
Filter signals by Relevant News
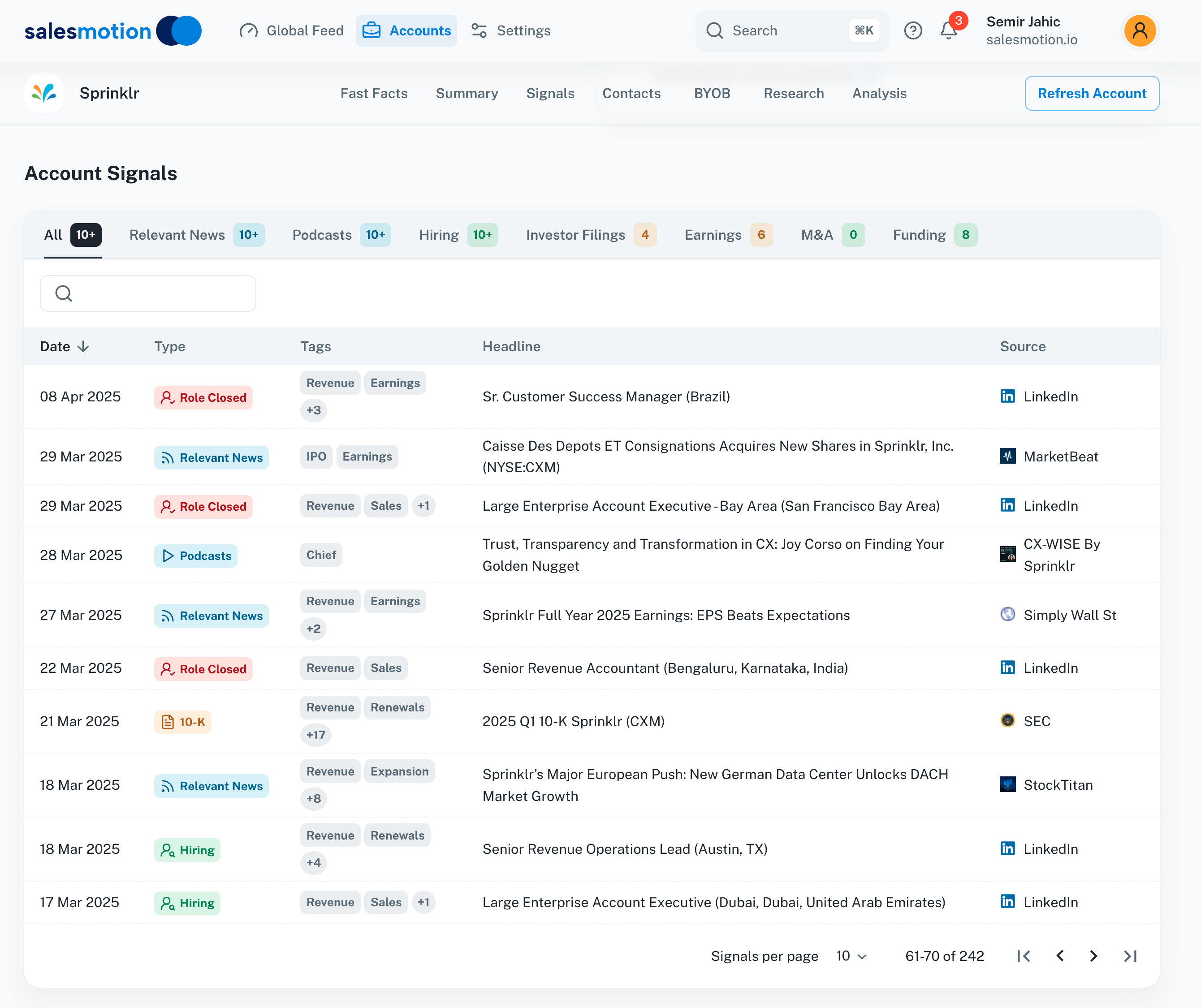click(197, 235)
